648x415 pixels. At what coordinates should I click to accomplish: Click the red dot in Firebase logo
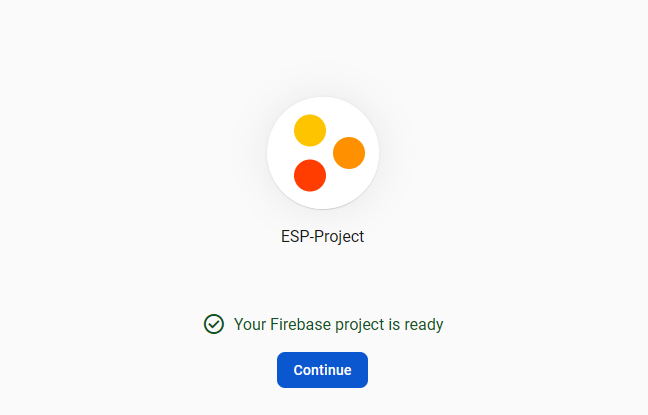coord(310,175)
